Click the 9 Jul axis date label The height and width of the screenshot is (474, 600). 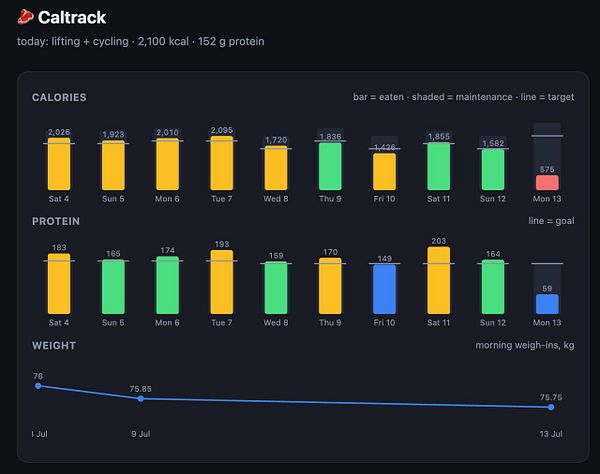click(141, 434)
